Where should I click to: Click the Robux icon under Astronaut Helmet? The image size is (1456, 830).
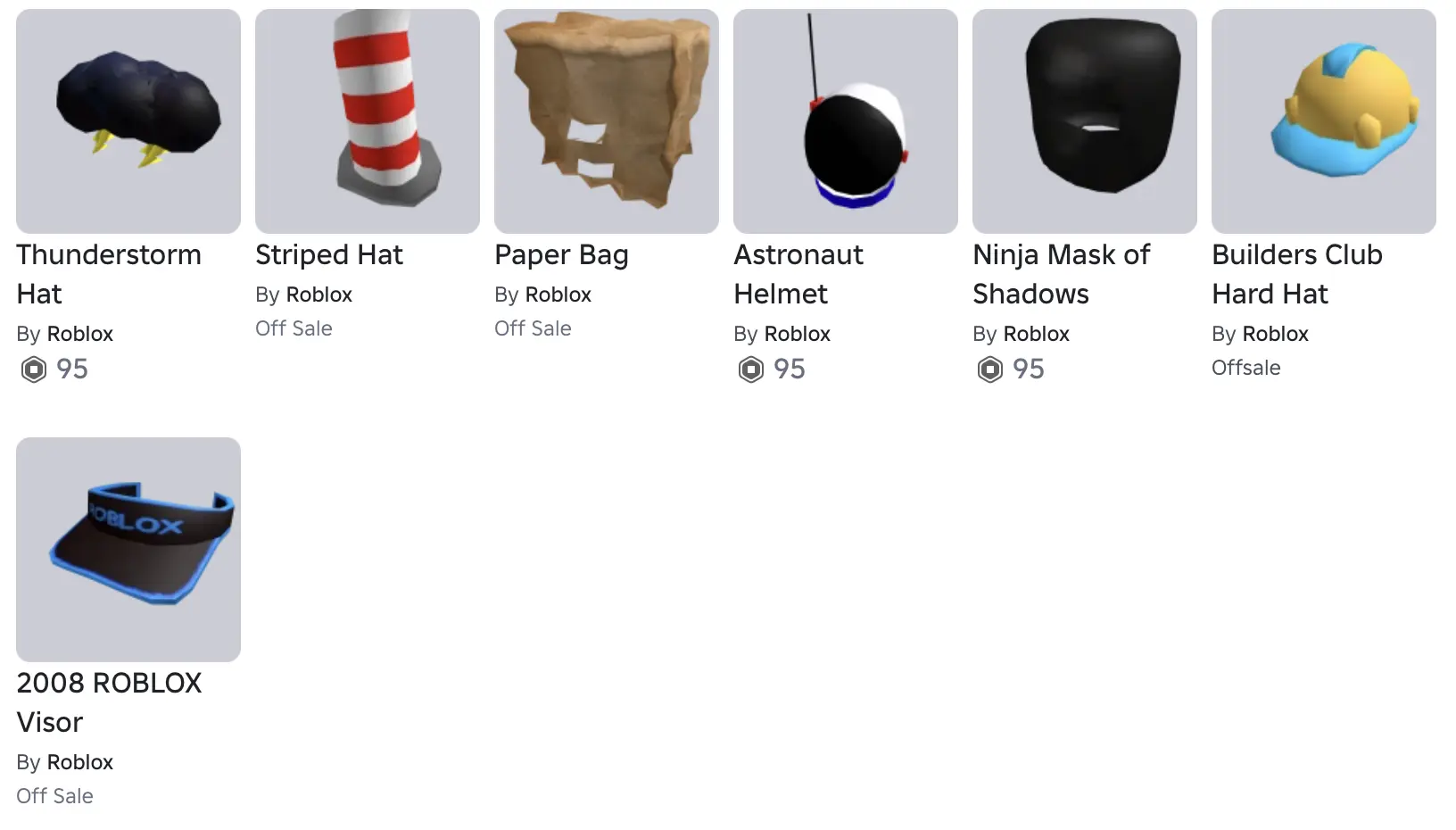751,369
